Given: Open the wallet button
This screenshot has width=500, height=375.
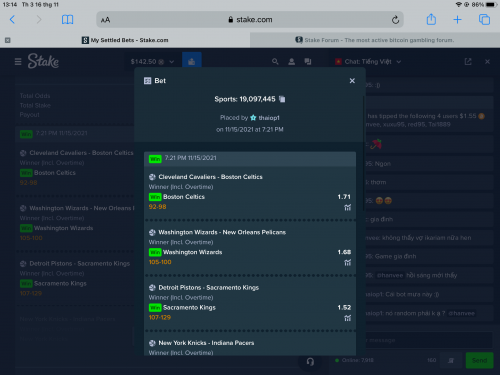Looking at the screenshot, I should click(192, 61).
